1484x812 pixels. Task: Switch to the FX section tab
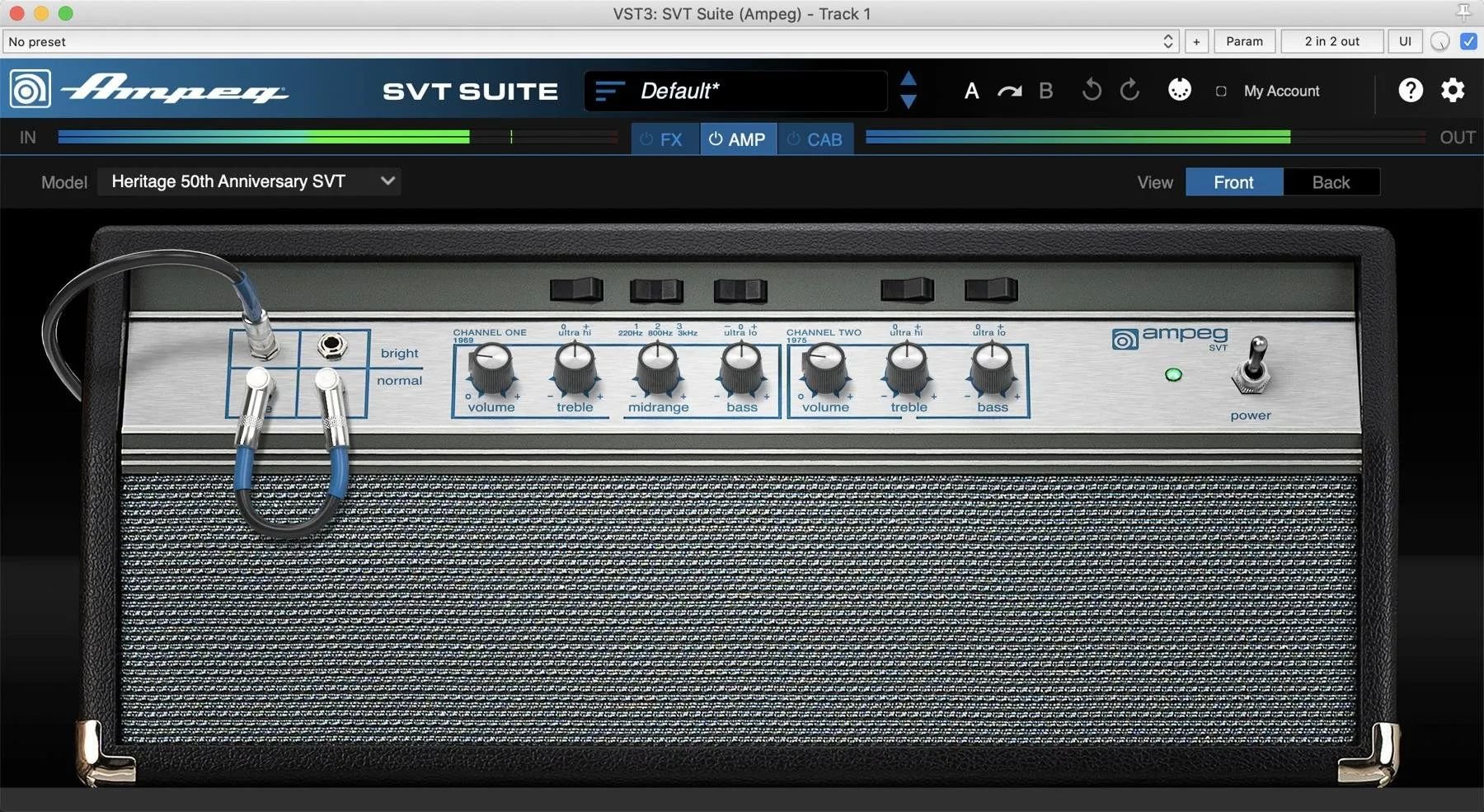click(x=665, y=139)
